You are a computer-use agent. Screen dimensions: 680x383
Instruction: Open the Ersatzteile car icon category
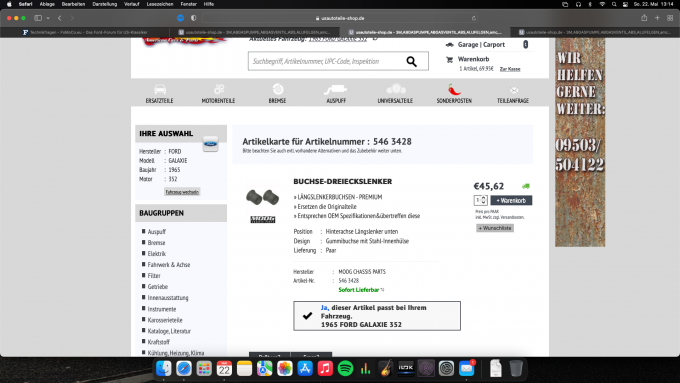[x=160, y=89]
